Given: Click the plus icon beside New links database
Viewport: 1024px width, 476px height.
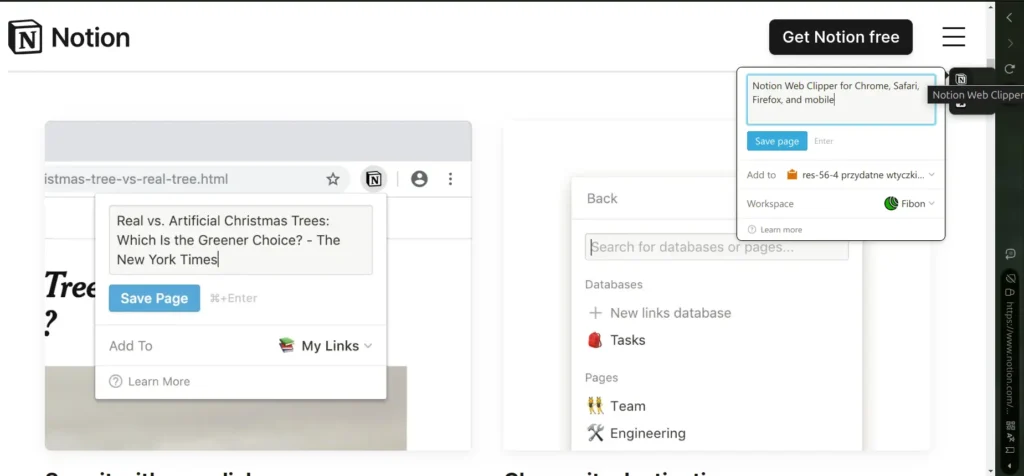Looking at the screenshot, I should coord(595,313).
